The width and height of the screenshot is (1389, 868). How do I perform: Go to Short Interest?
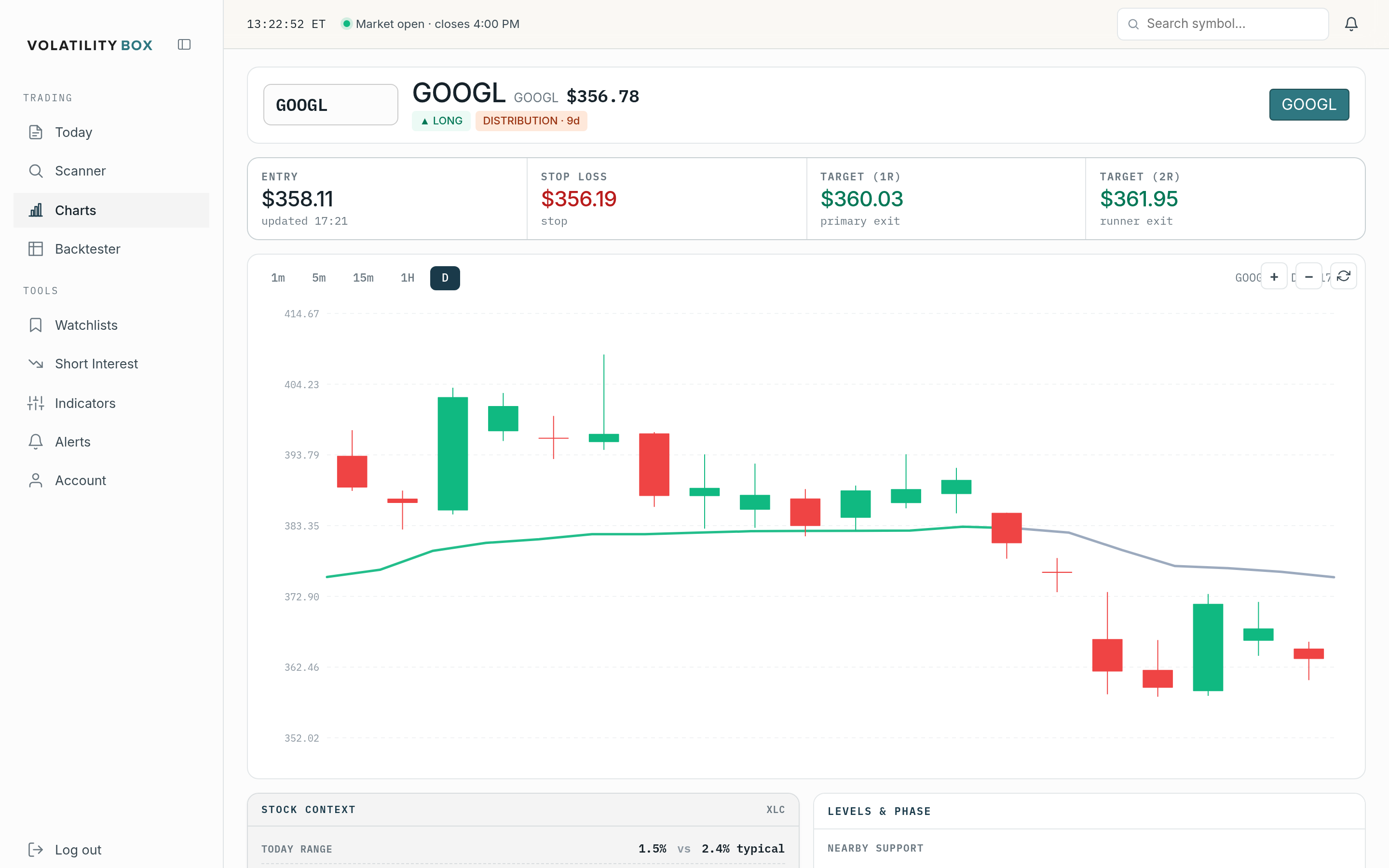(111, 364)
